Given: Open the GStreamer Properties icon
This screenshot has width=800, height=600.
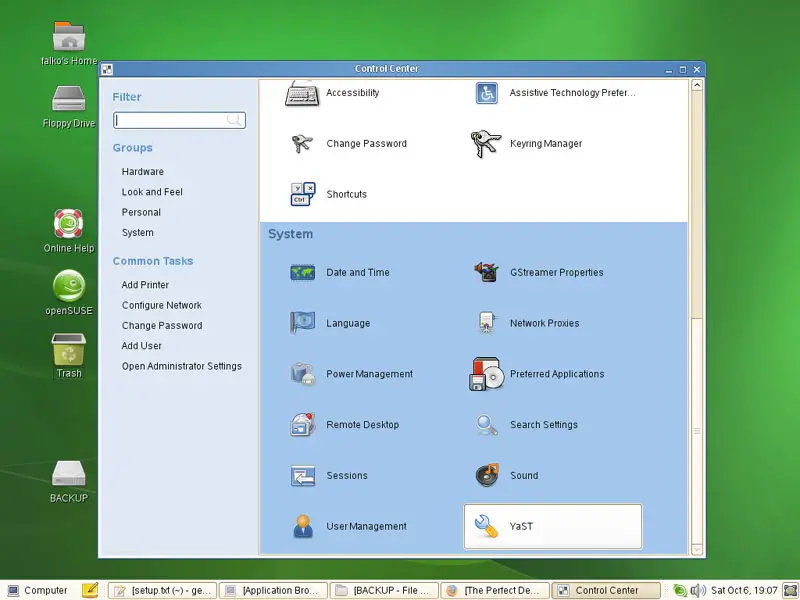Looking at the screenshot, I should click(x=486, y=272).
